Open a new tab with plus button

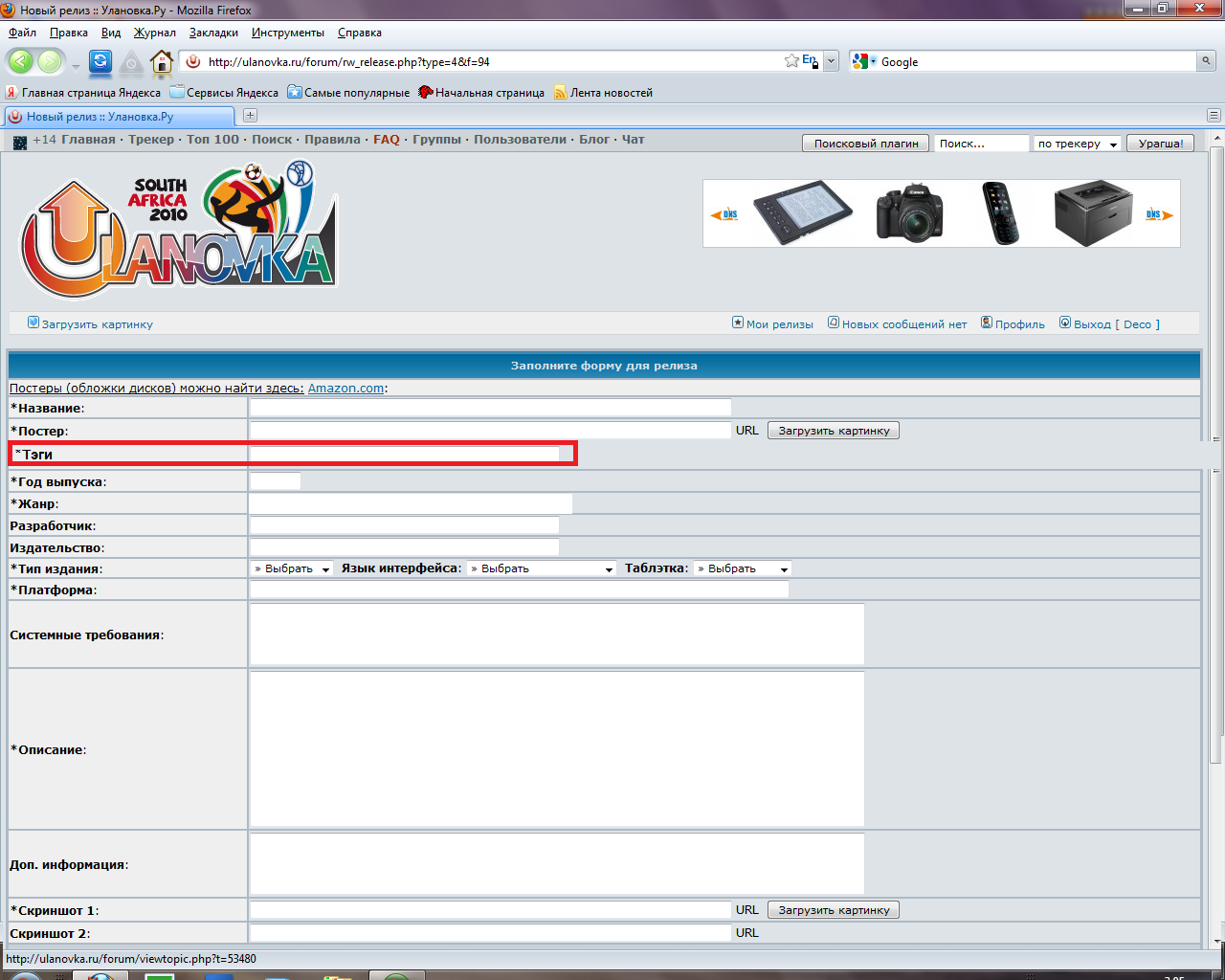(250, 116)
